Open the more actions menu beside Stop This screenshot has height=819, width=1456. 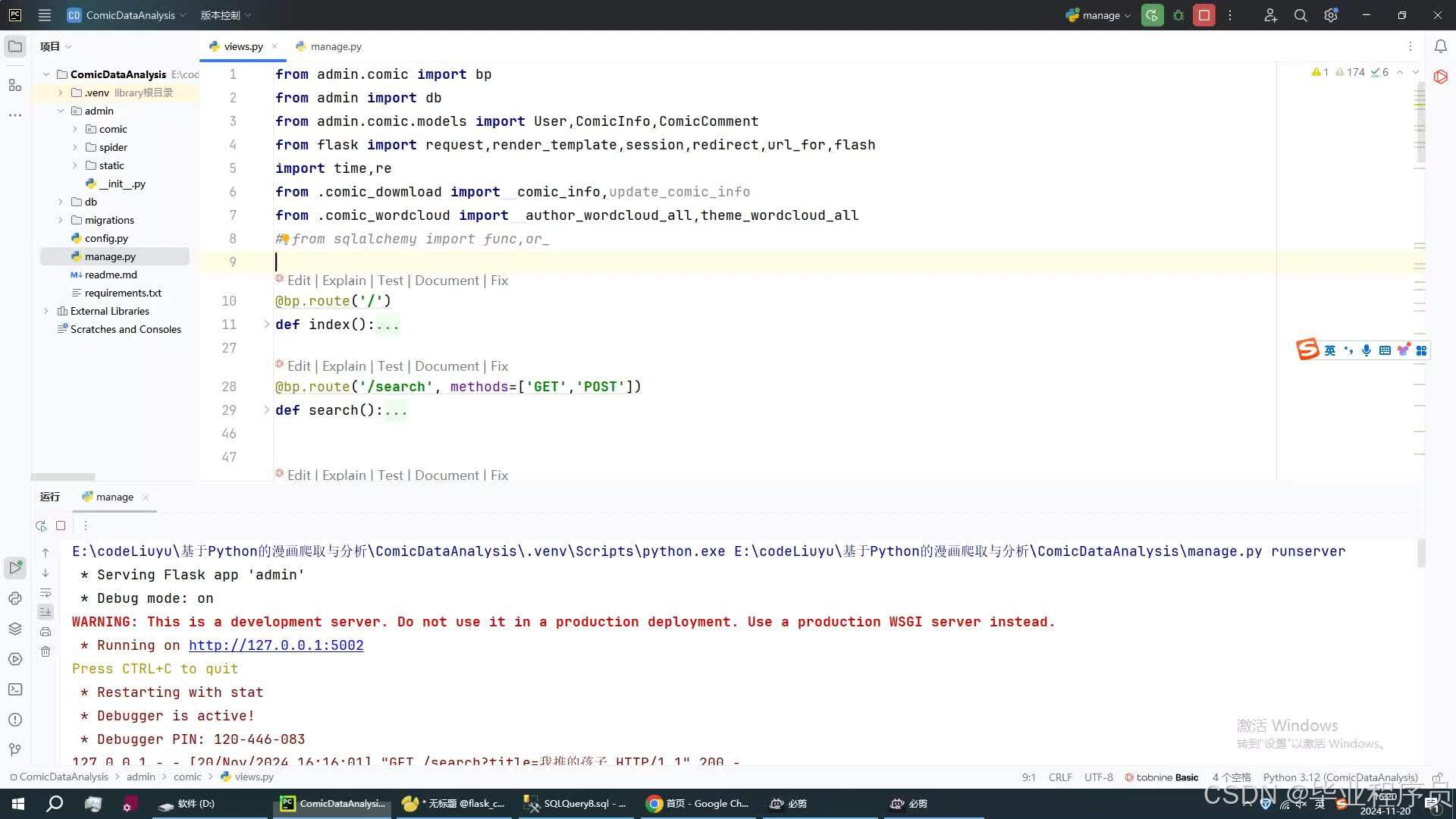1230,15
